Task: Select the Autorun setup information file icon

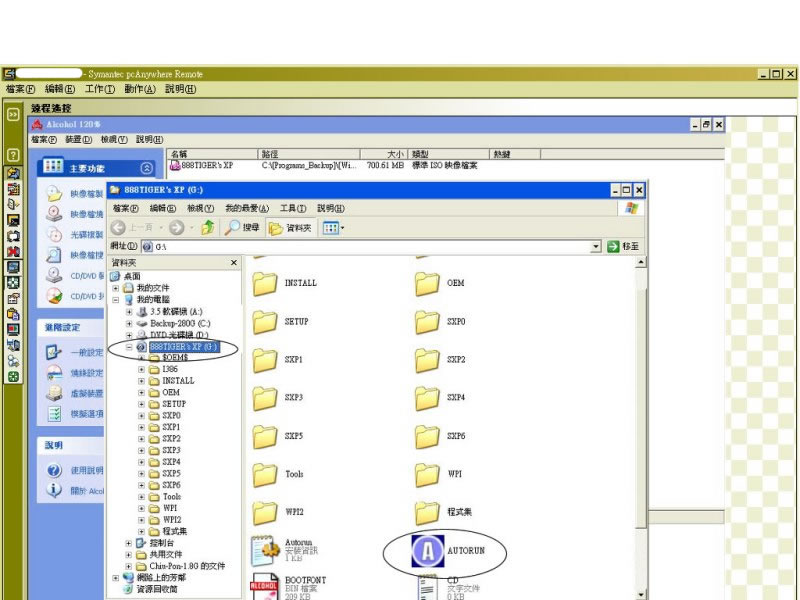Action: click(x=265, y=551)
